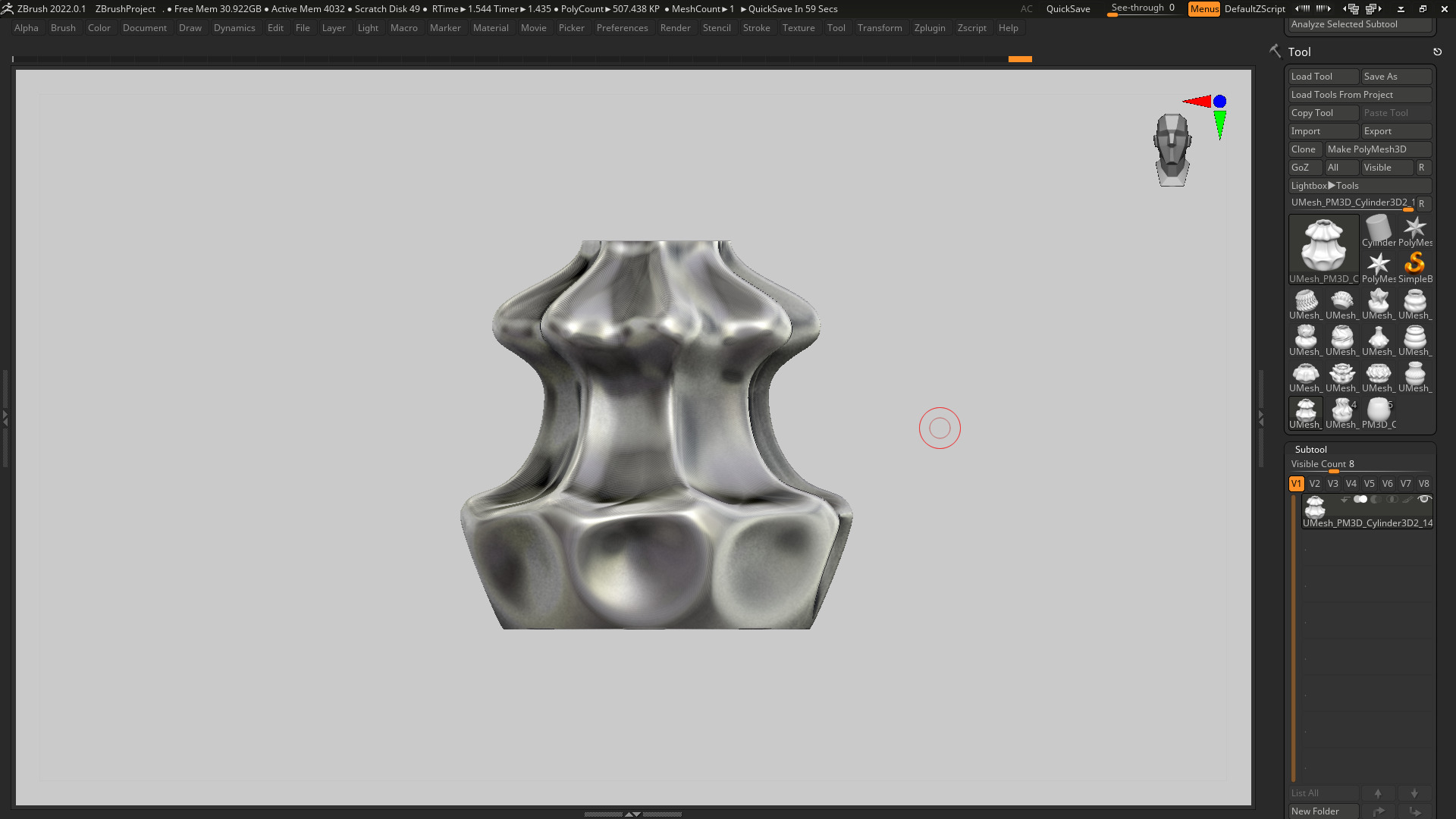Select the PM3D_C tool thumbnail
Viewport: 1456px width, 819px height.
1378,413
